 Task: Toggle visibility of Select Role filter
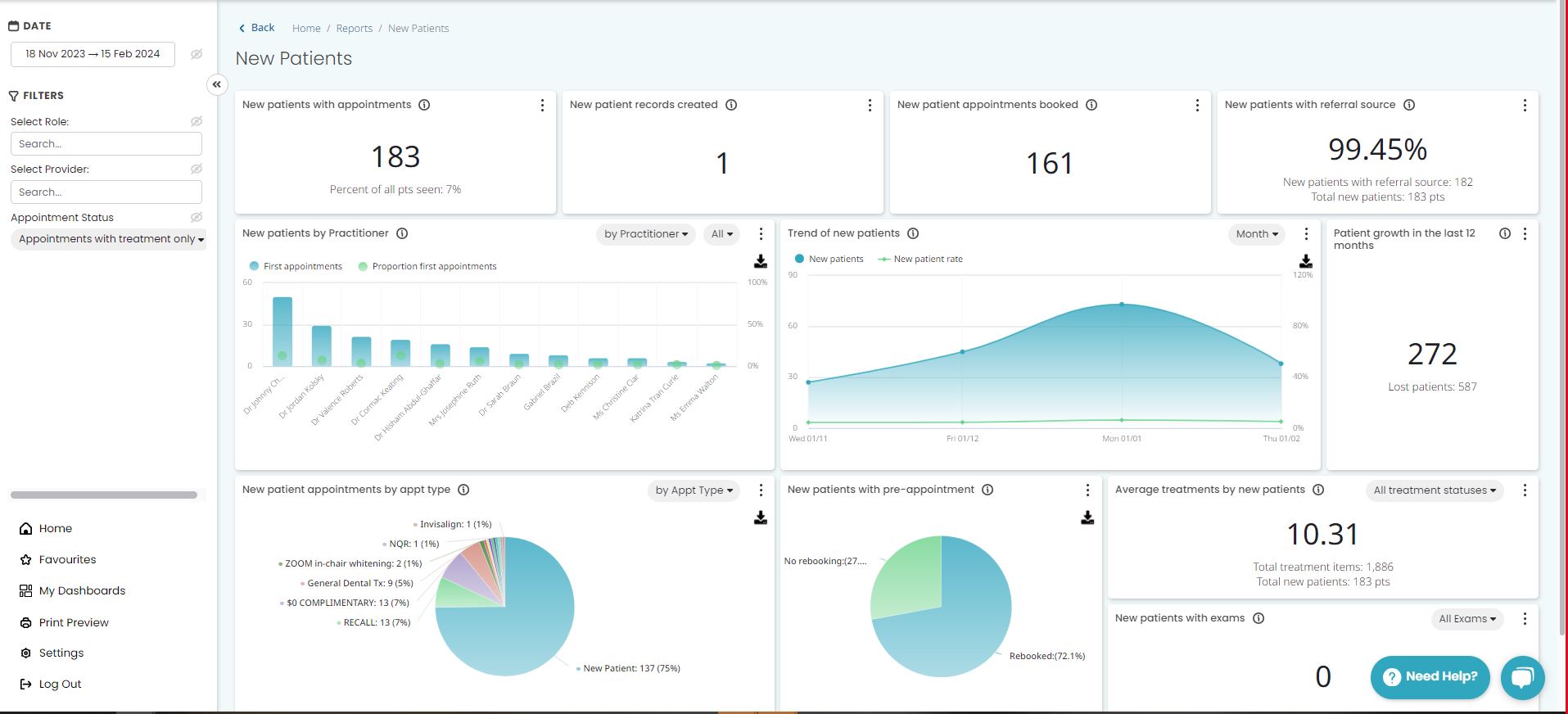[197, 121]
